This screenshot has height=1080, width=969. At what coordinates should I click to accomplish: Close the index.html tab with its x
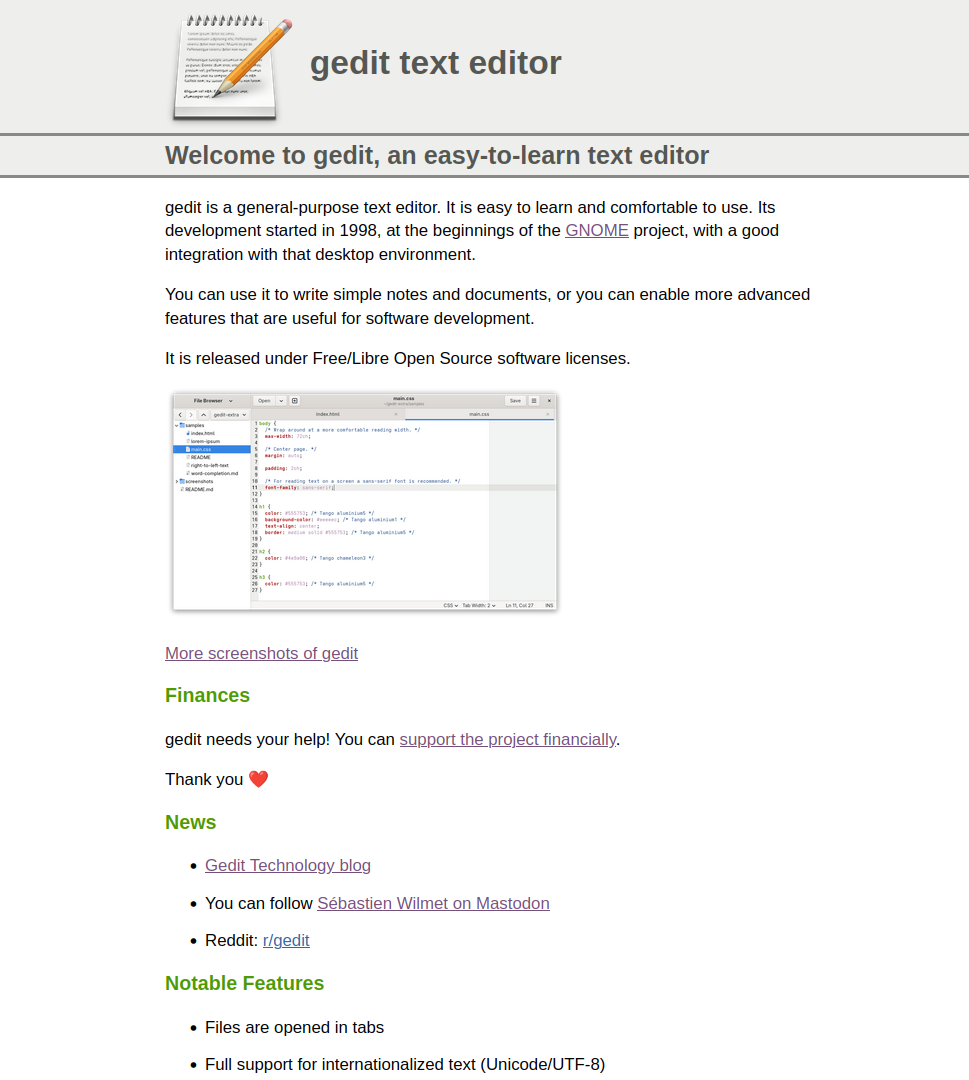396,414
